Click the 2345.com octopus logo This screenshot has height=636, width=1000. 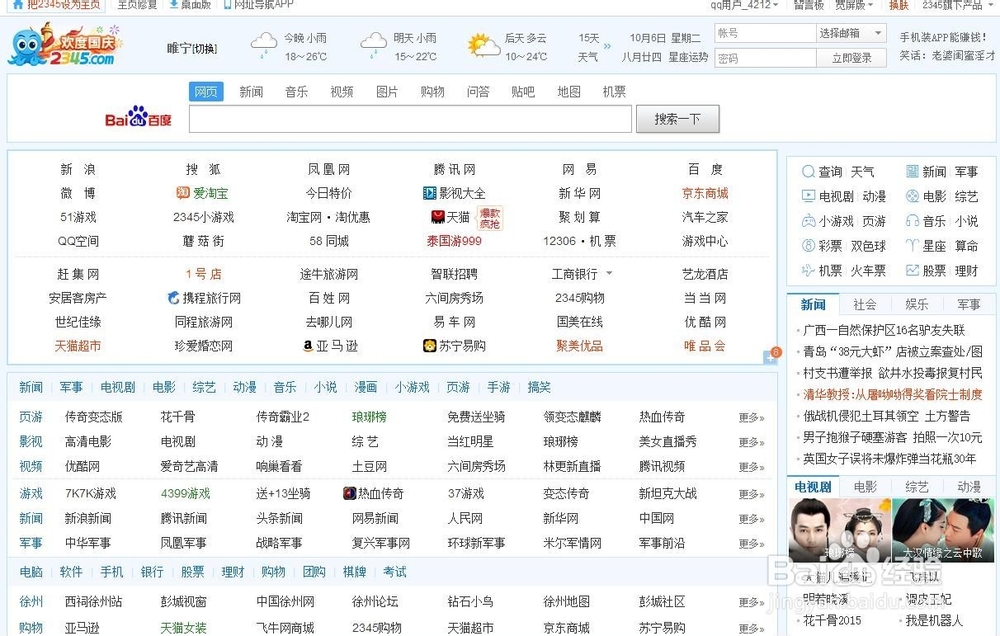tap(65, 45)
